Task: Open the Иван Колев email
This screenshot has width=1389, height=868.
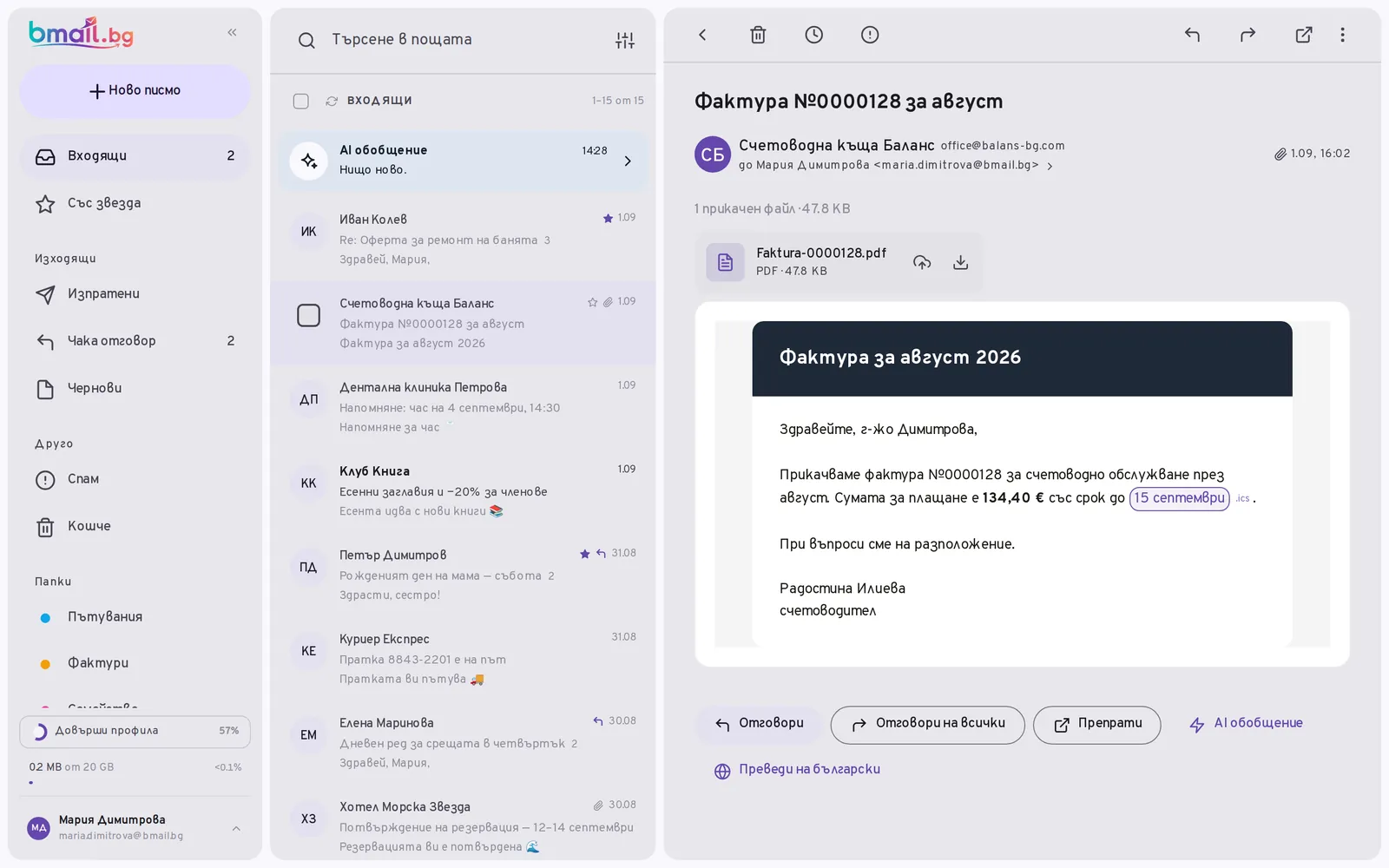Action: (x=463, y=240)
